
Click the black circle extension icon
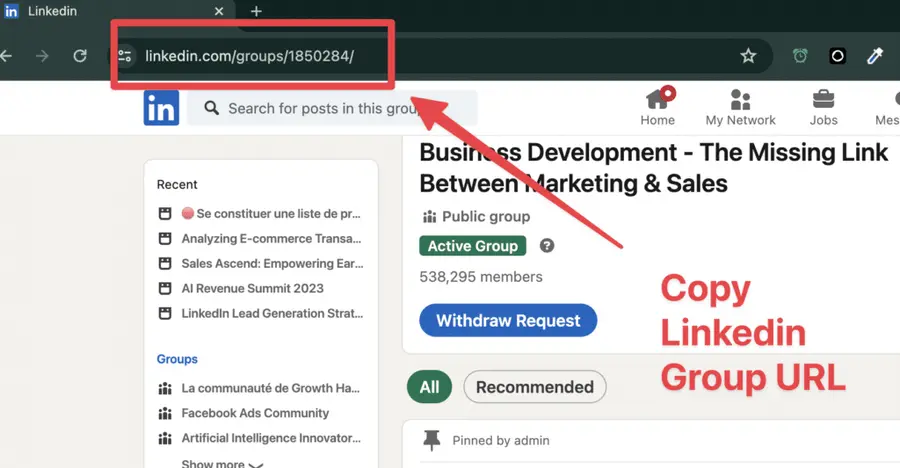pos(837,56)
